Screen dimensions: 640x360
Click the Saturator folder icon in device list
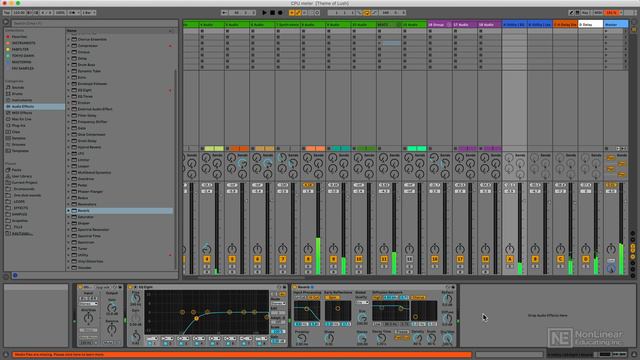[74, 217]
